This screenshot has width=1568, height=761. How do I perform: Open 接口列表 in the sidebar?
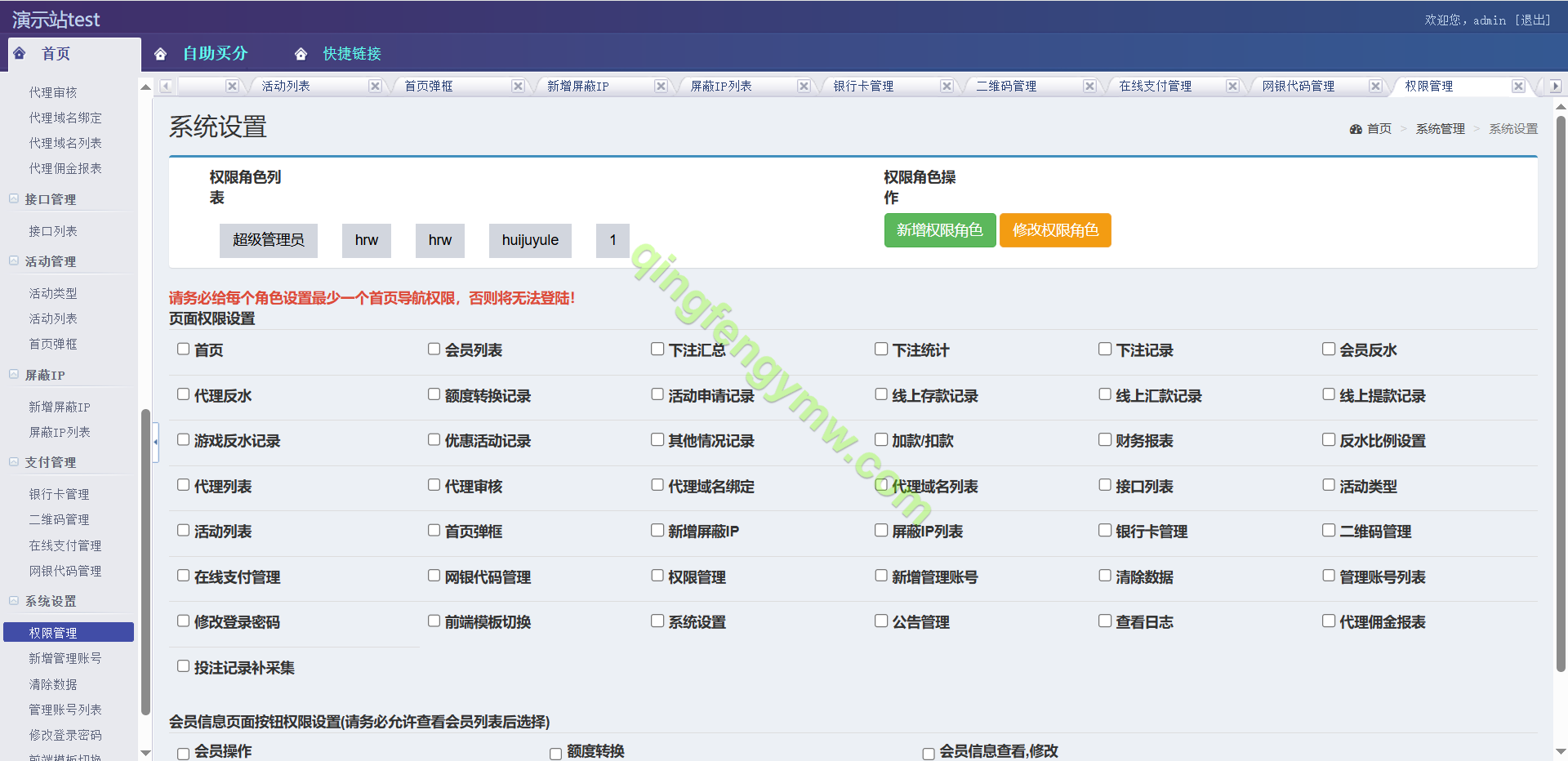point(53,231)
